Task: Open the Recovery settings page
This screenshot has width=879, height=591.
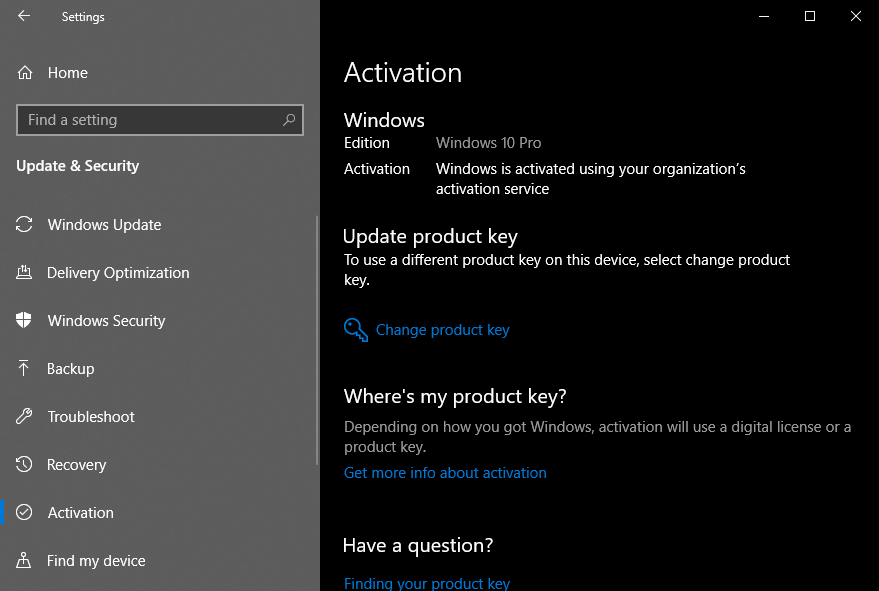Action: [160, 464]
